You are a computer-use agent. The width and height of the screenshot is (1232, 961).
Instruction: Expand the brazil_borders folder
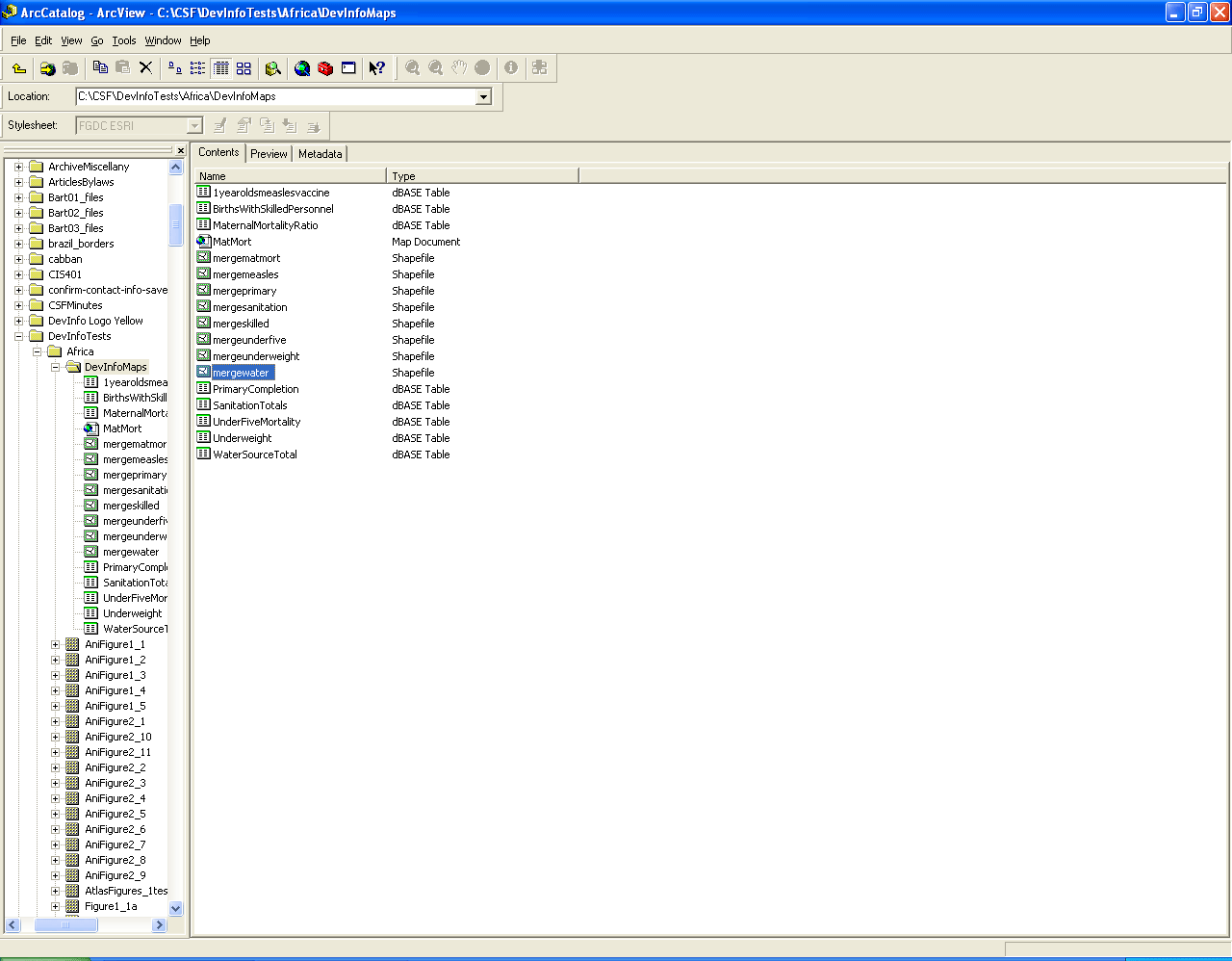18,244
